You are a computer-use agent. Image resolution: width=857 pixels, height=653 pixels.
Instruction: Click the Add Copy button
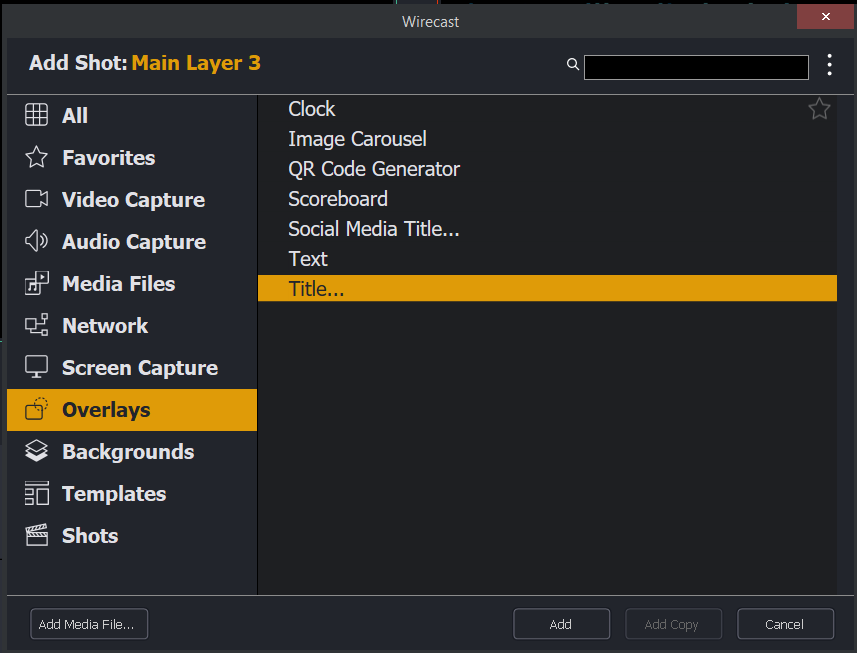pos(673,623)
